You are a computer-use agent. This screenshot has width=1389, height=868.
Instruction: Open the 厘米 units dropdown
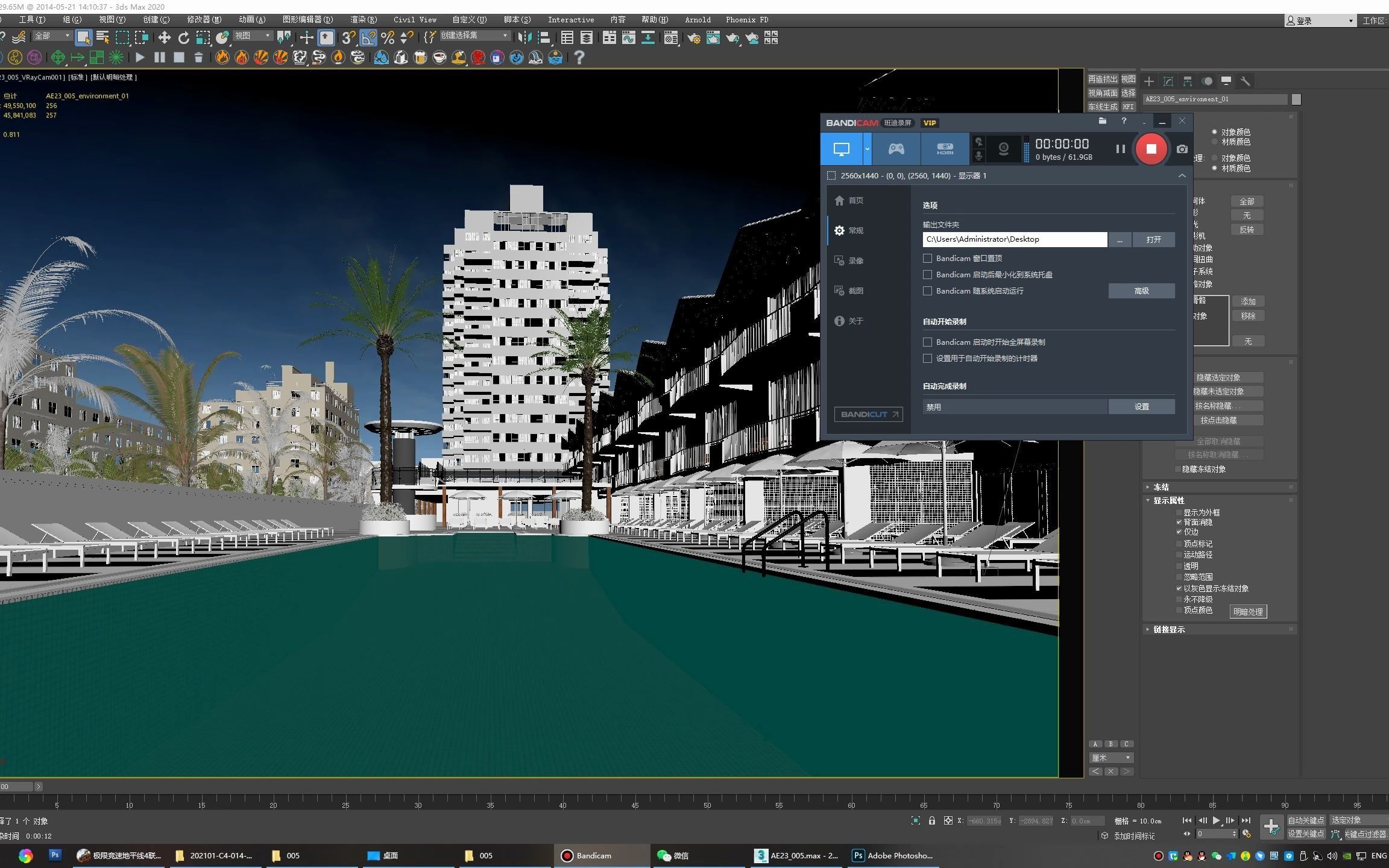tap(1111, 758)
